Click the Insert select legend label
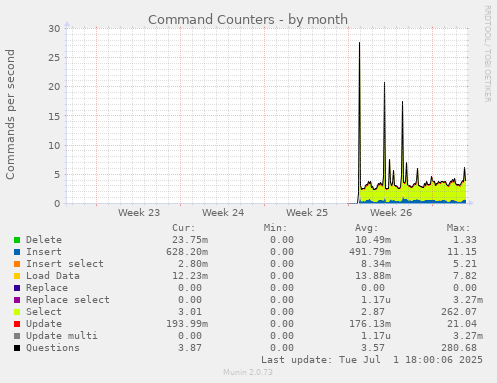 click(x=65, y=264)
